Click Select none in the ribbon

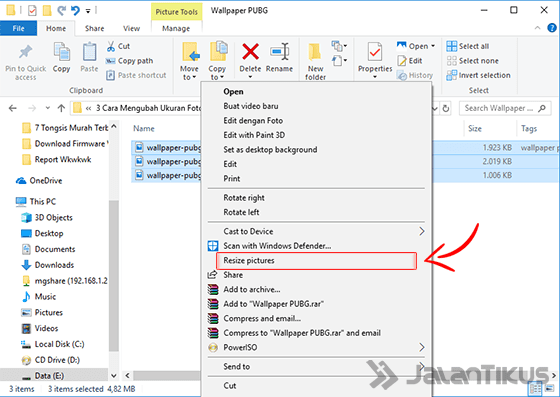(x=472, y=61)
